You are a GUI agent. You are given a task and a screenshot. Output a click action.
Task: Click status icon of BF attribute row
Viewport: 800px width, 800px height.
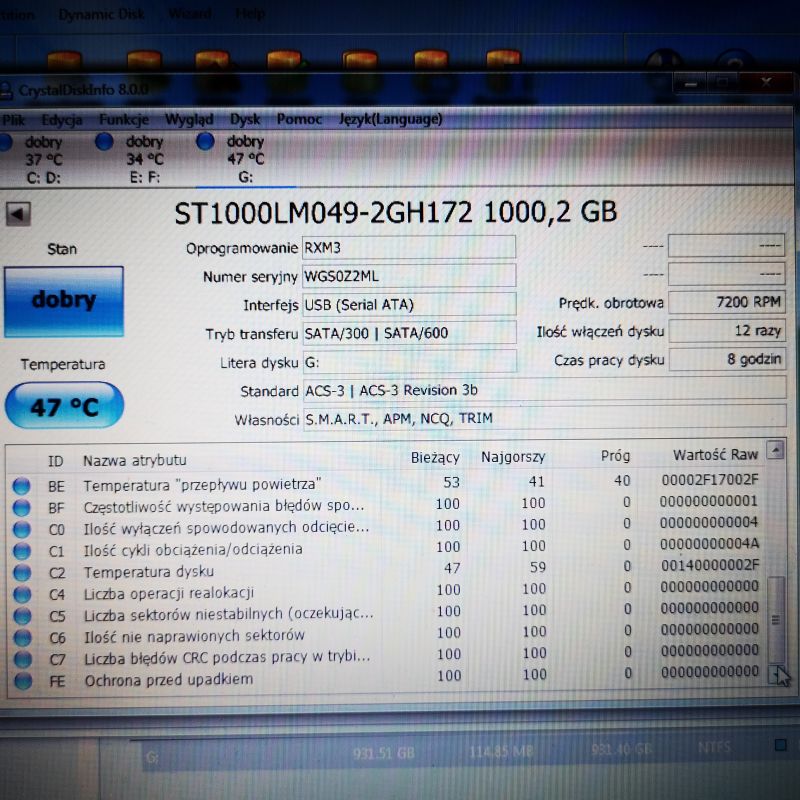click(x=21, y=508)
